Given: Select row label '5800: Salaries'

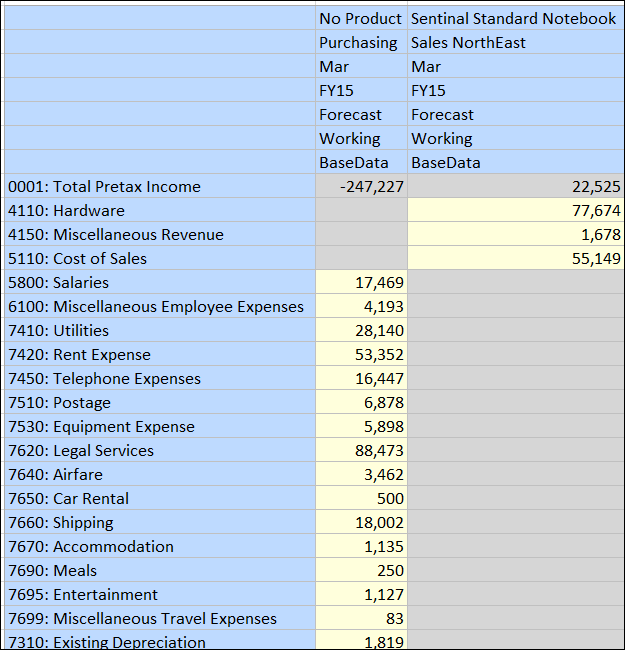Looking at the screenshot, I should (x=160, y=283).
